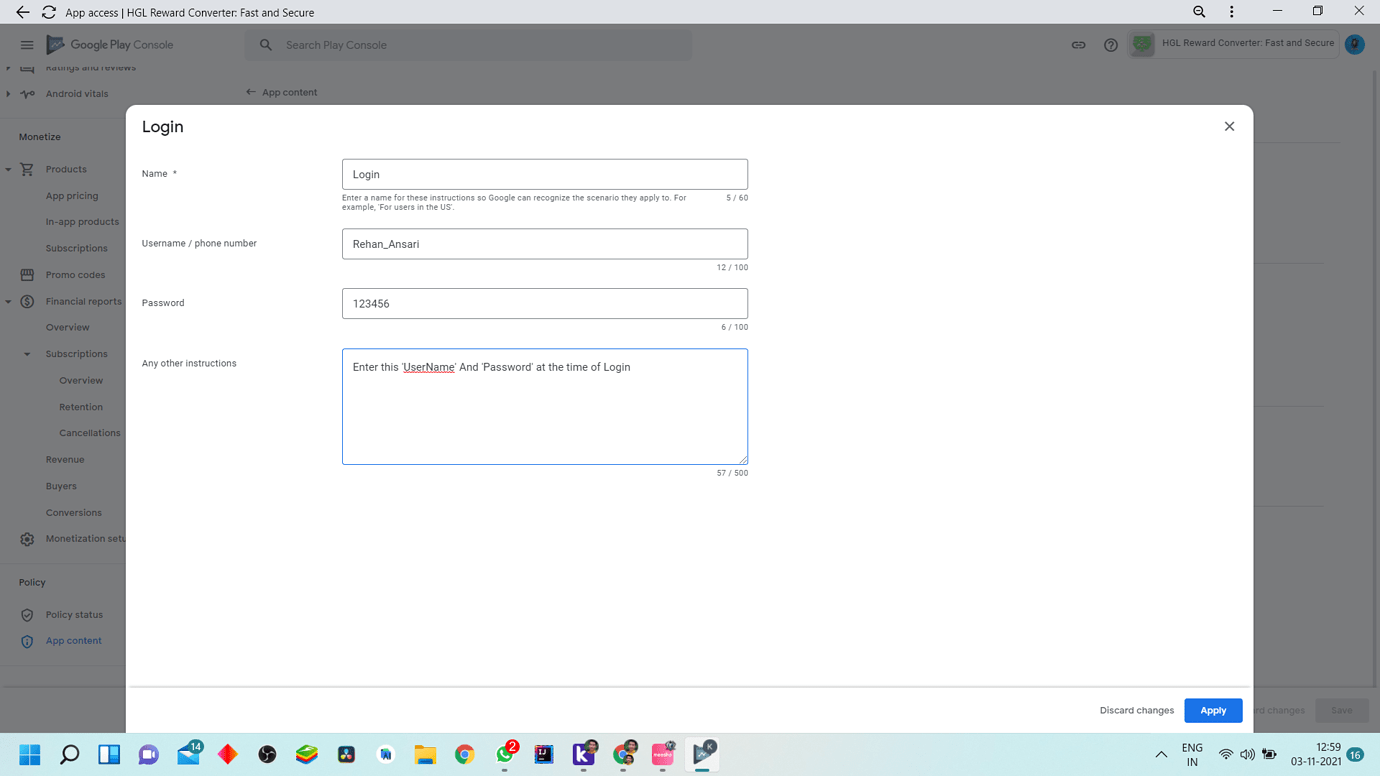1380x776 pixels.
Task: Open BlueStacks from taskbar
Action: tap(307, 754)
